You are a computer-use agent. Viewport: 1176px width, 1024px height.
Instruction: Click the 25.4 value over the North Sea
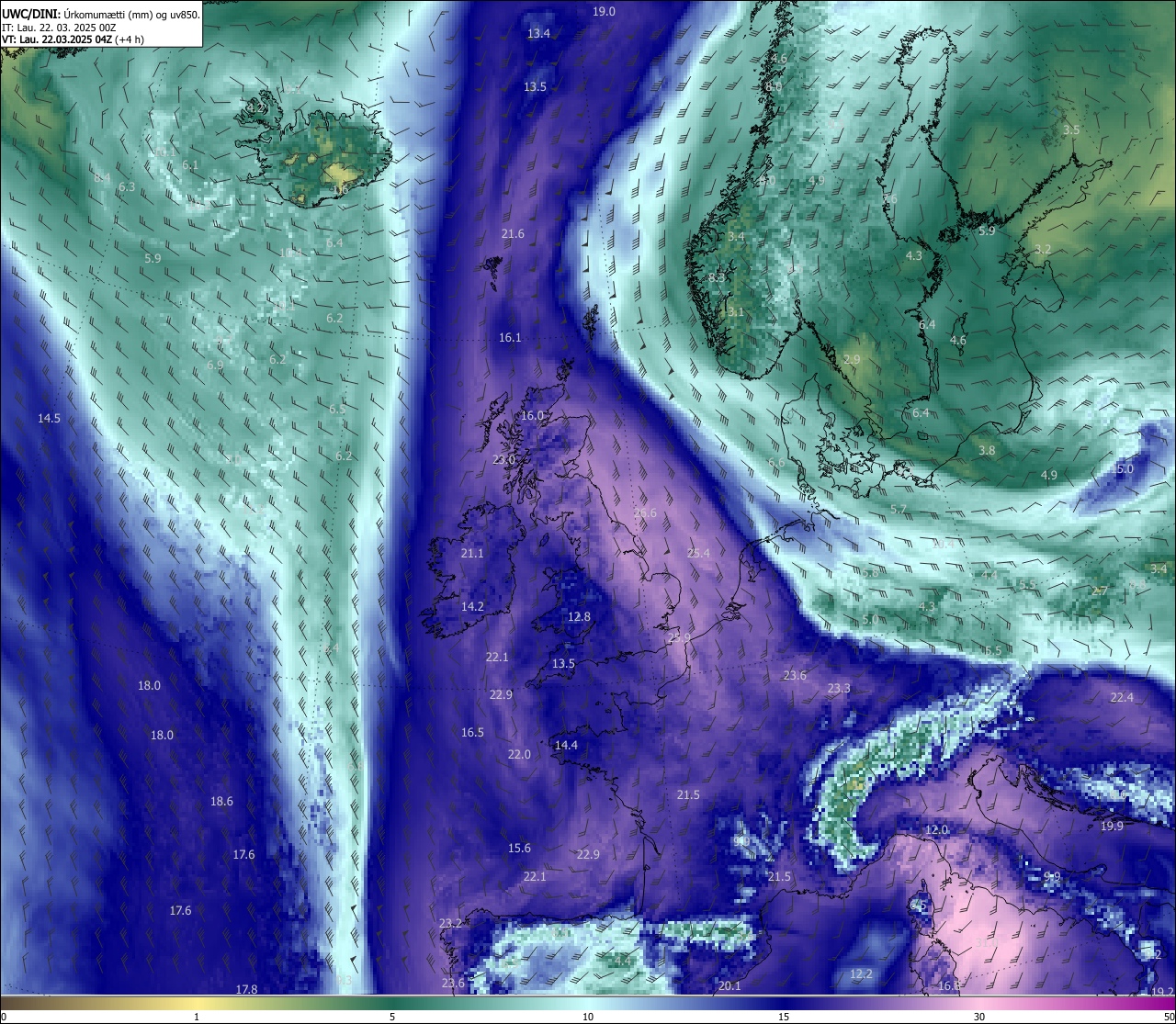698,554
